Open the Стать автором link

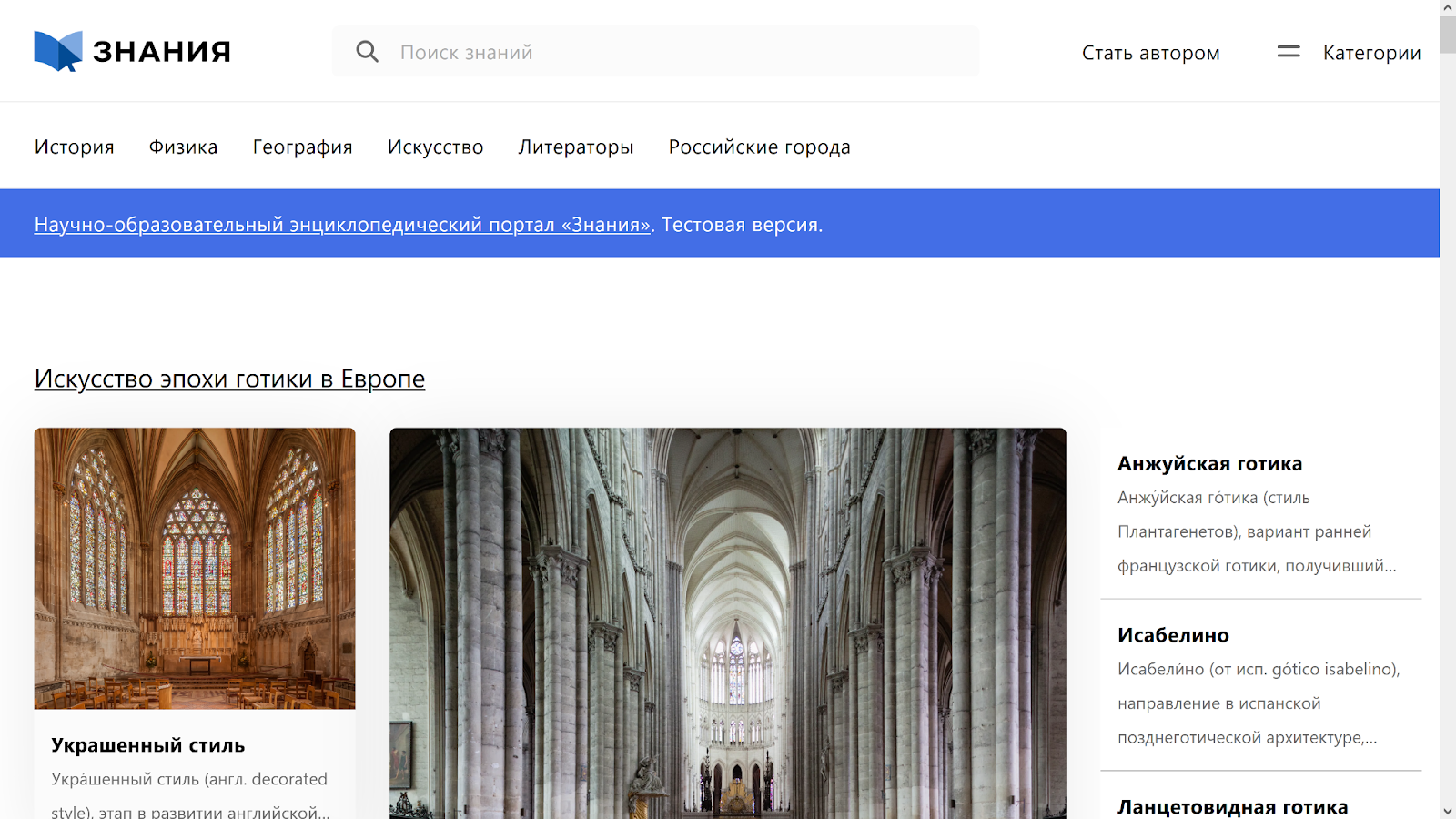click(x=1150, y=53)
